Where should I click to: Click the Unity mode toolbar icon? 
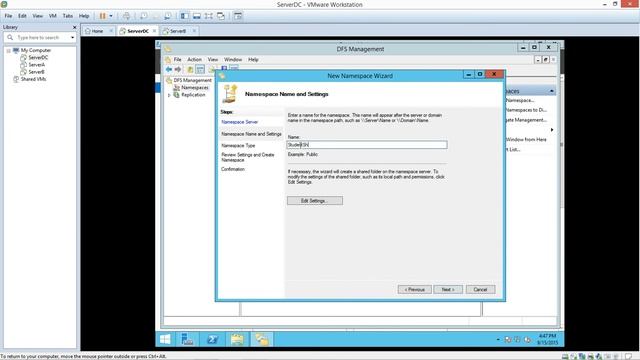(221, 16)
